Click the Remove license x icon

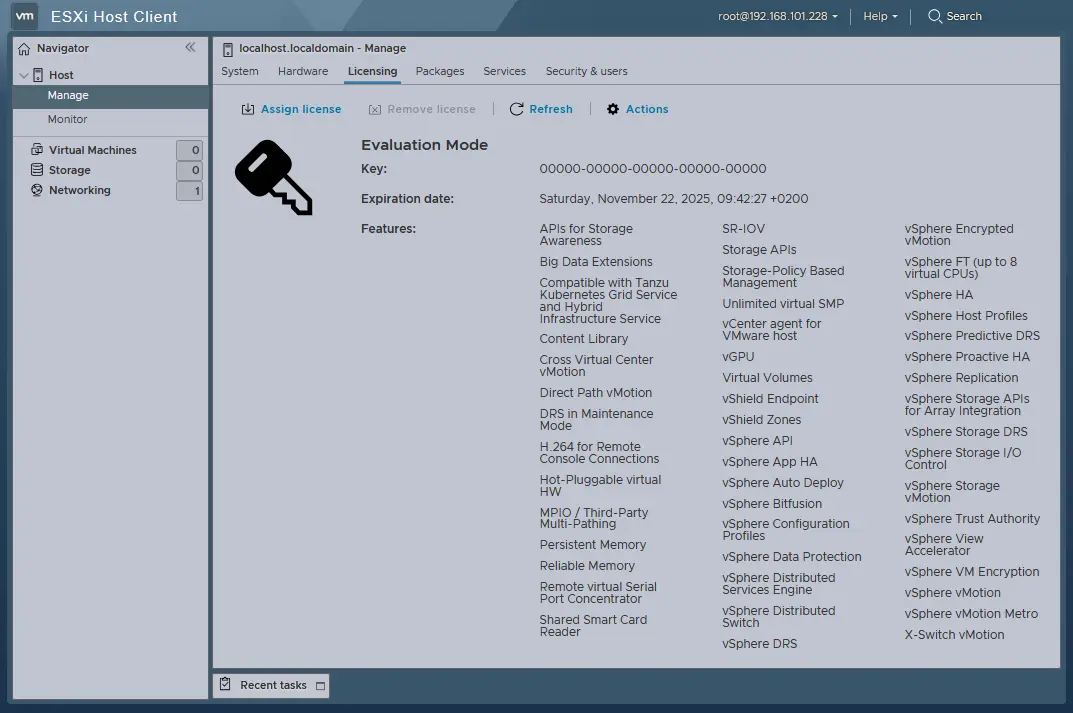[375, 109]
